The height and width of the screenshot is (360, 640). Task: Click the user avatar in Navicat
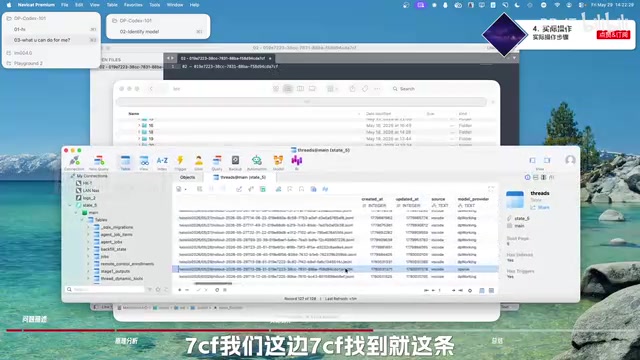pyautogui.click(x=570, y=160)
